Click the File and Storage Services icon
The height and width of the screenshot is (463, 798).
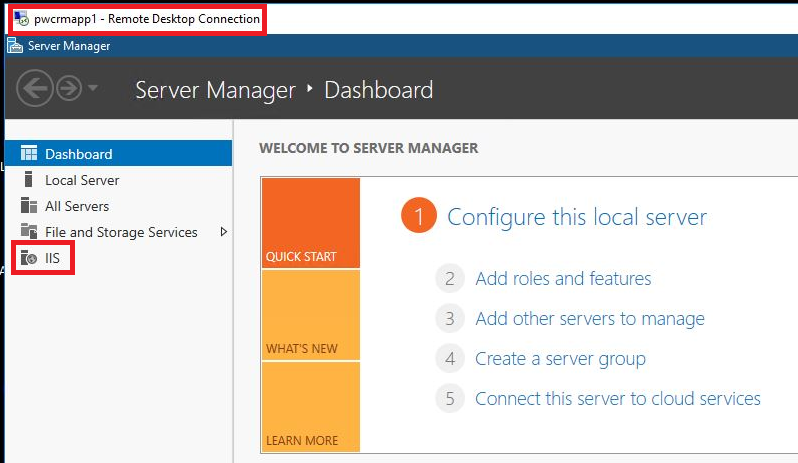pyautogui.click(x=28, y=231)
